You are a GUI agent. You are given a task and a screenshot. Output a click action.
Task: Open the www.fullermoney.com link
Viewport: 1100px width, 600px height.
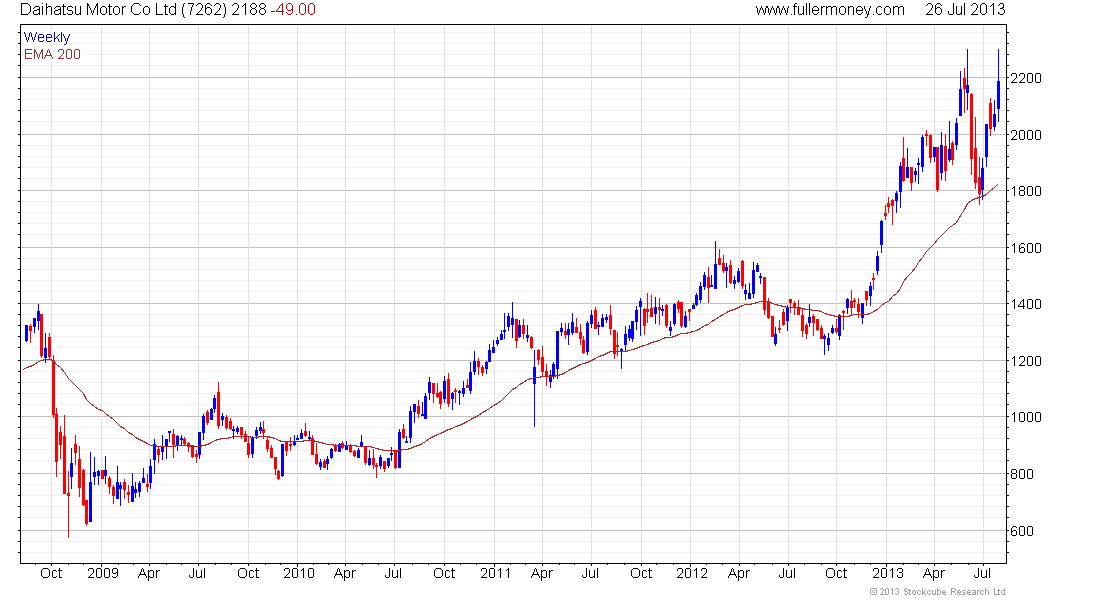(829, 10)
